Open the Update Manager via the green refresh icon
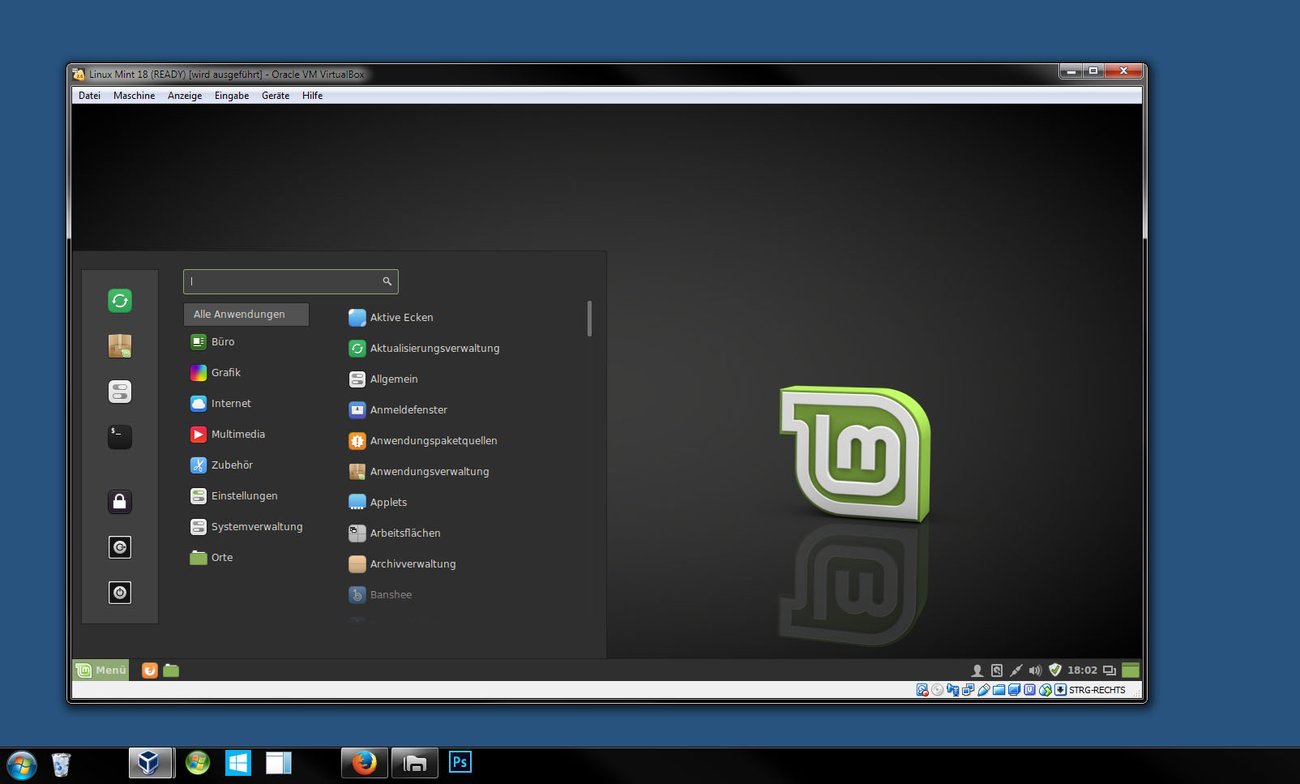 coord(119,300)
